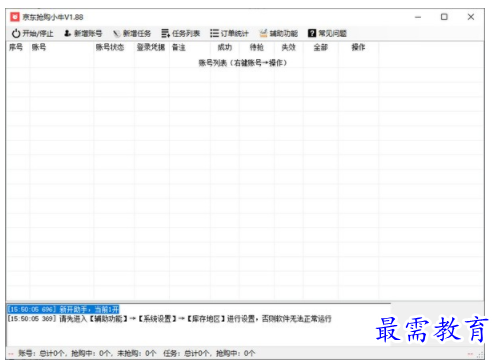Sort by the 序号 column header

pos(16,47)
